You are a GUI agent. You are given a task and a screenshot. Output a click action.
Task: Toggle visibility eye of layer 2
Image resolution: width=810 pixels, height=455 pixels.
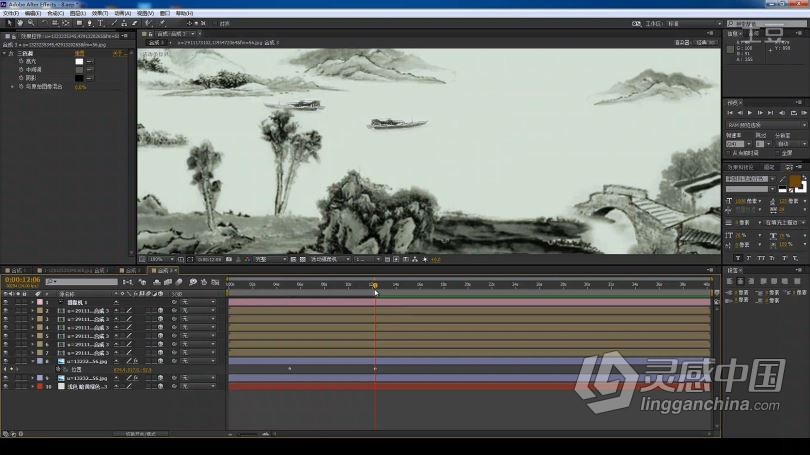pos(6,310)
